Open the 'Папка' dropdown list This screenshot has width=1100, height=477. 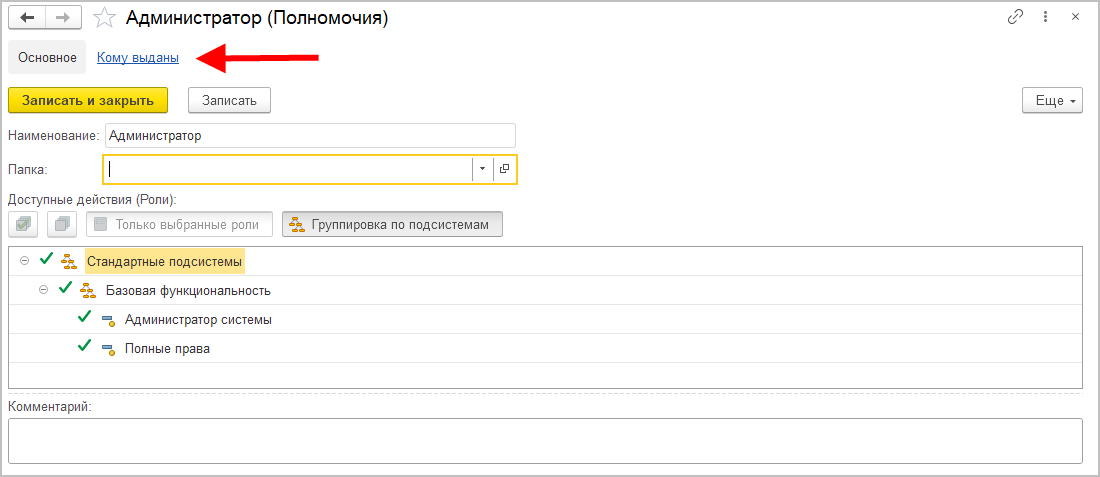(482, 169)
